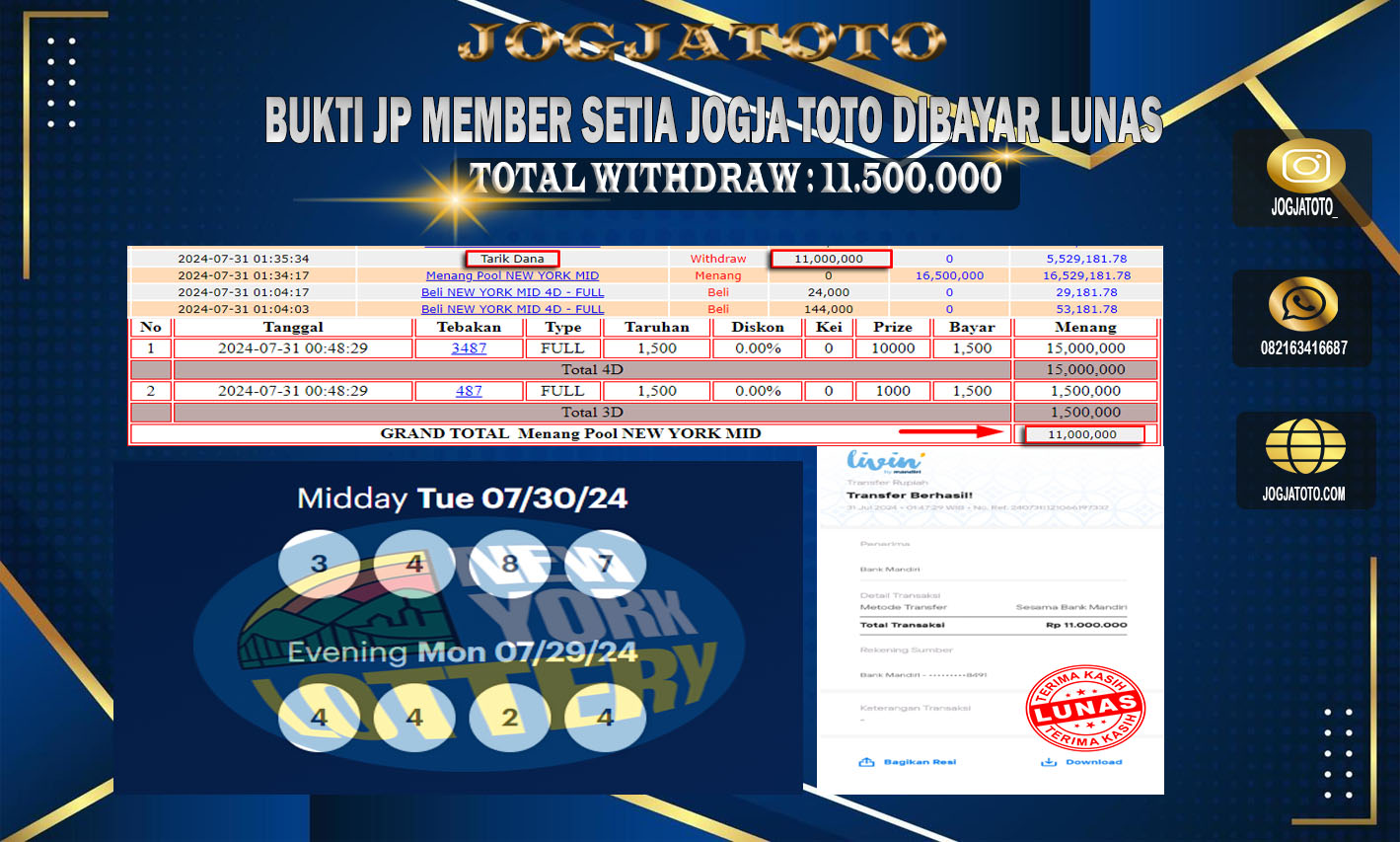Viewport: 1400px width, 842px height.
Task: Click the share icon beside Bagikan Resi
Action: pos(867,762)
